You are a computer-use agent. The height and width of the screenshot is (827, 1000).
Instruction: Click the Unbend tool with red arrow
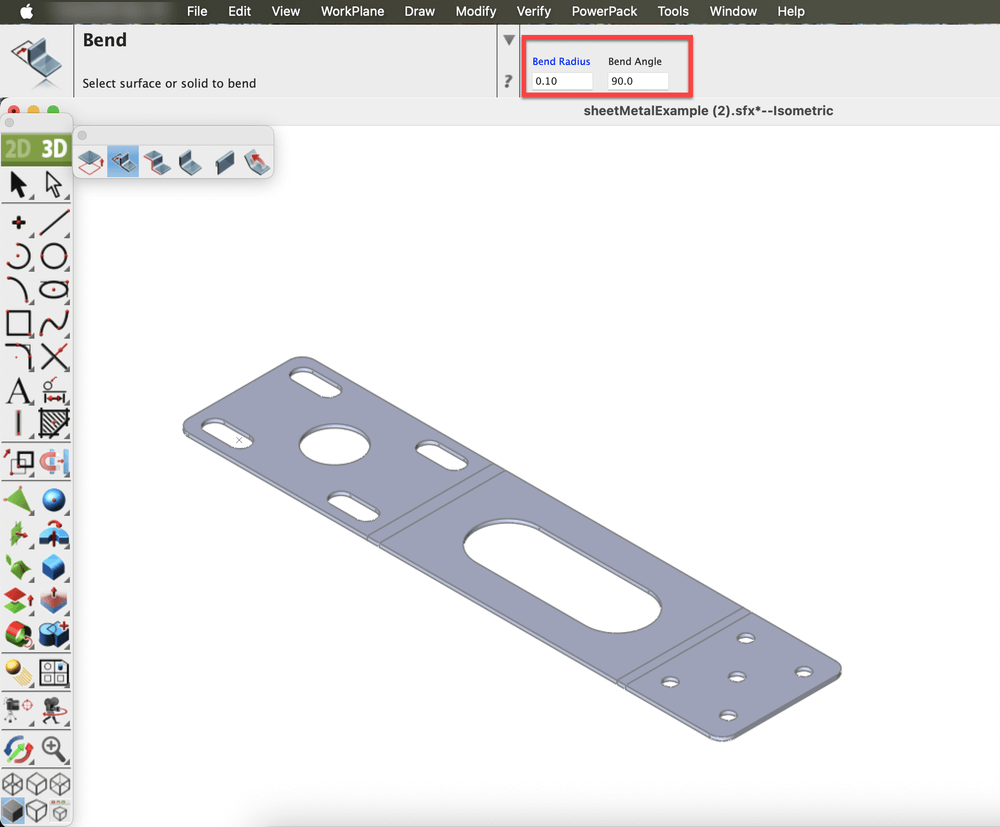pyautogui.click(x=257, y=160)
